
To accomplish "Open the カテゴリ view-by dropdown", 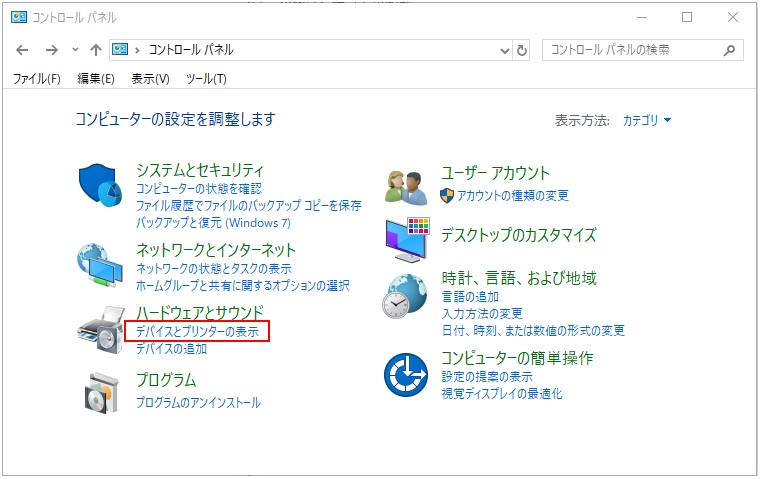I will (646, 120).
